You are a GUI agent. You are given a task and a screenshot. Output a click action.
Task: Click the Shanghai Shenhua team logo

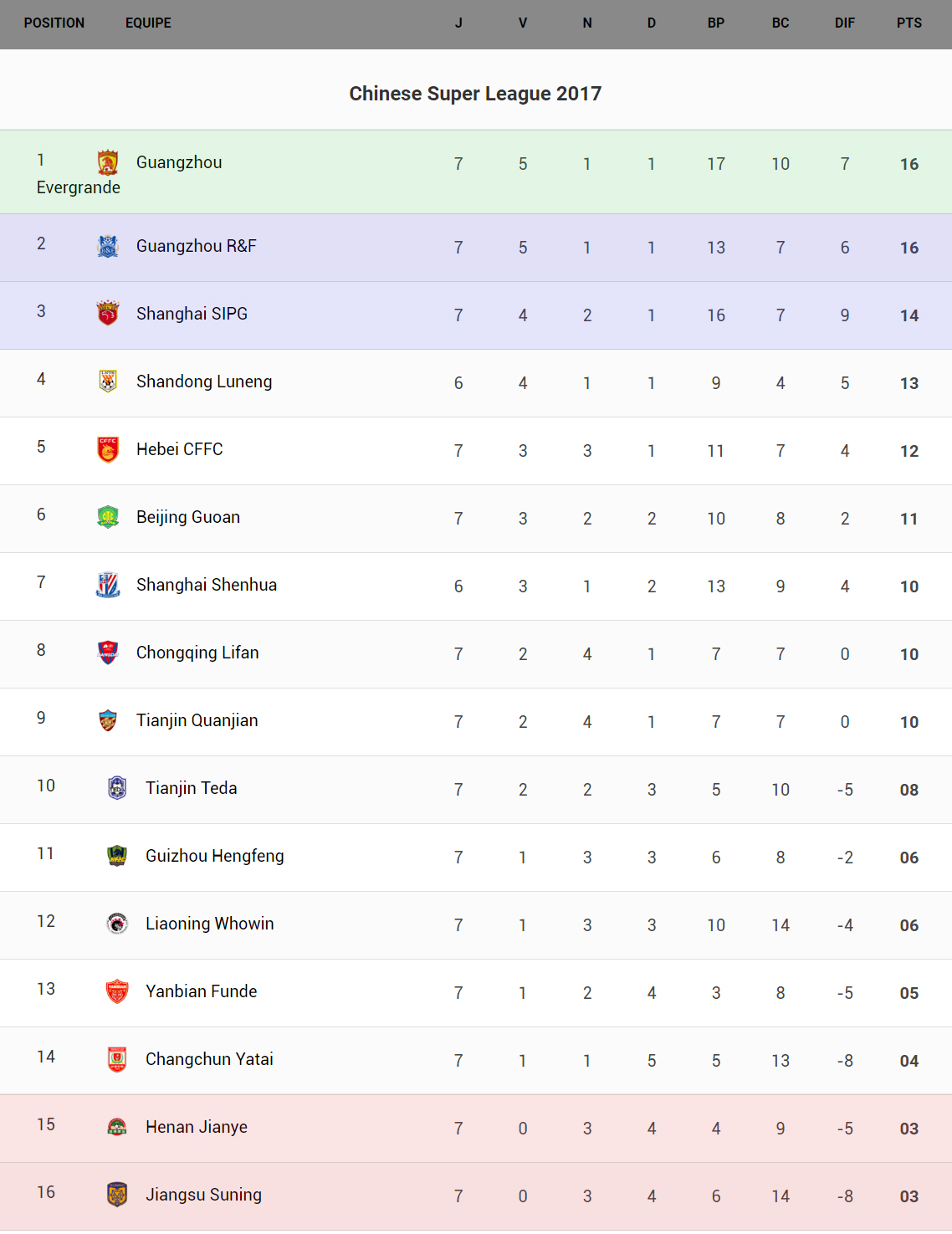tap(108, 585)
